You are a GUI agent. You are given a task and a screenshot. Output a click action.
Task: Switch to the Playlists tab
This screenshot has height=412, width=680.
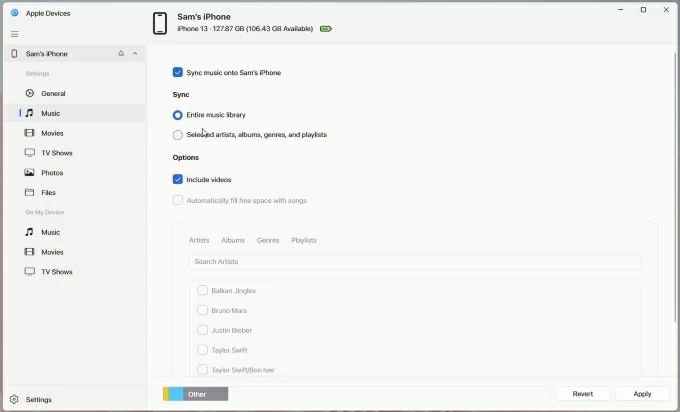(304, 241)
